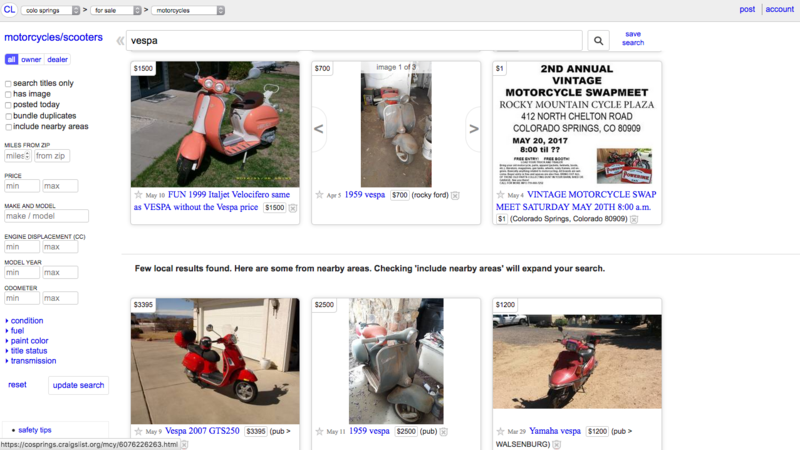Viewport: 800px width, 450px height.
Task: Open the orange Italjet scooter photo
Action: click(x=215, y=124)
